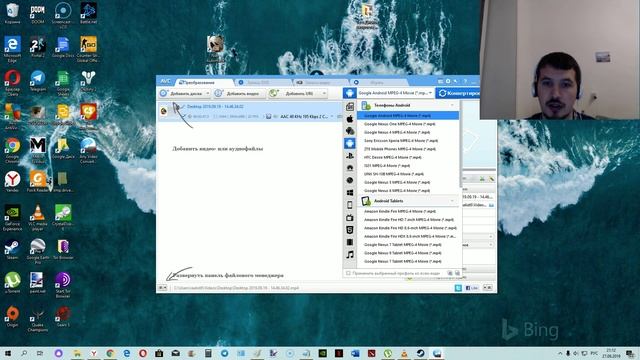Select the Android devices profile category
This screenshot has width=640, height=360.
tap(350, 143)
